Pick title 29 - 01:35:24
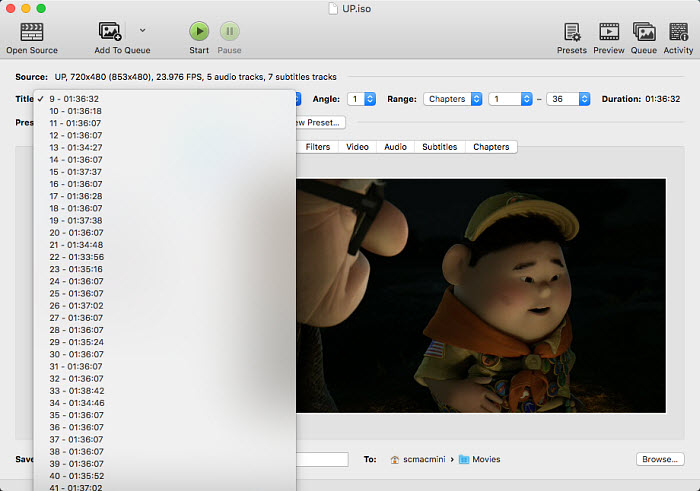The width and height of the screenshot is (700, 491). point(164,342)
